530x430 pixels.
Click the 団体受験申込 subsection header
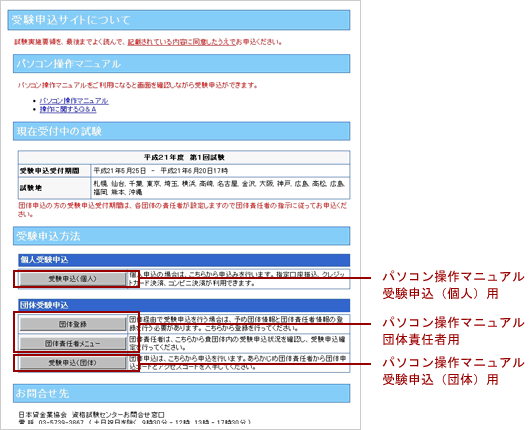point(184,305)
